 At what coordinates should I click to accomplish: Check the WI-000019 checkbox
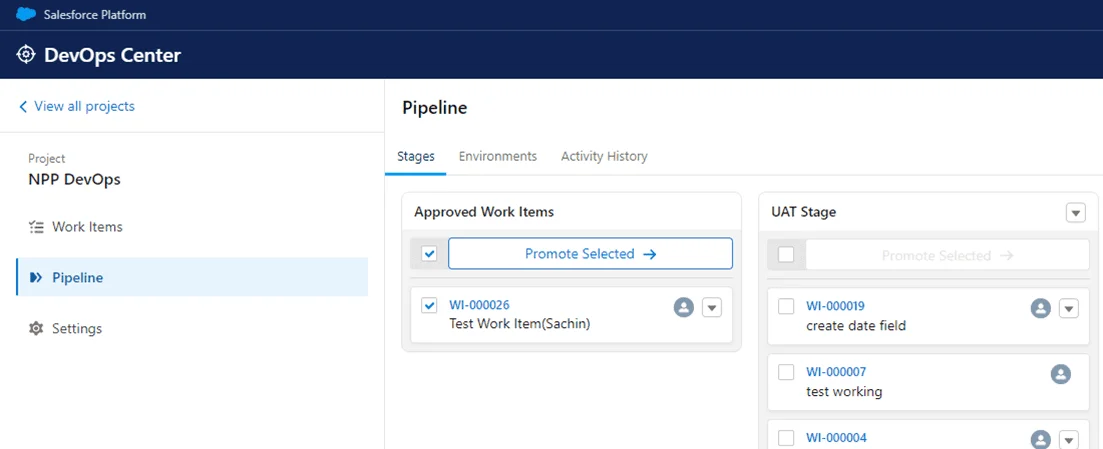786,306
